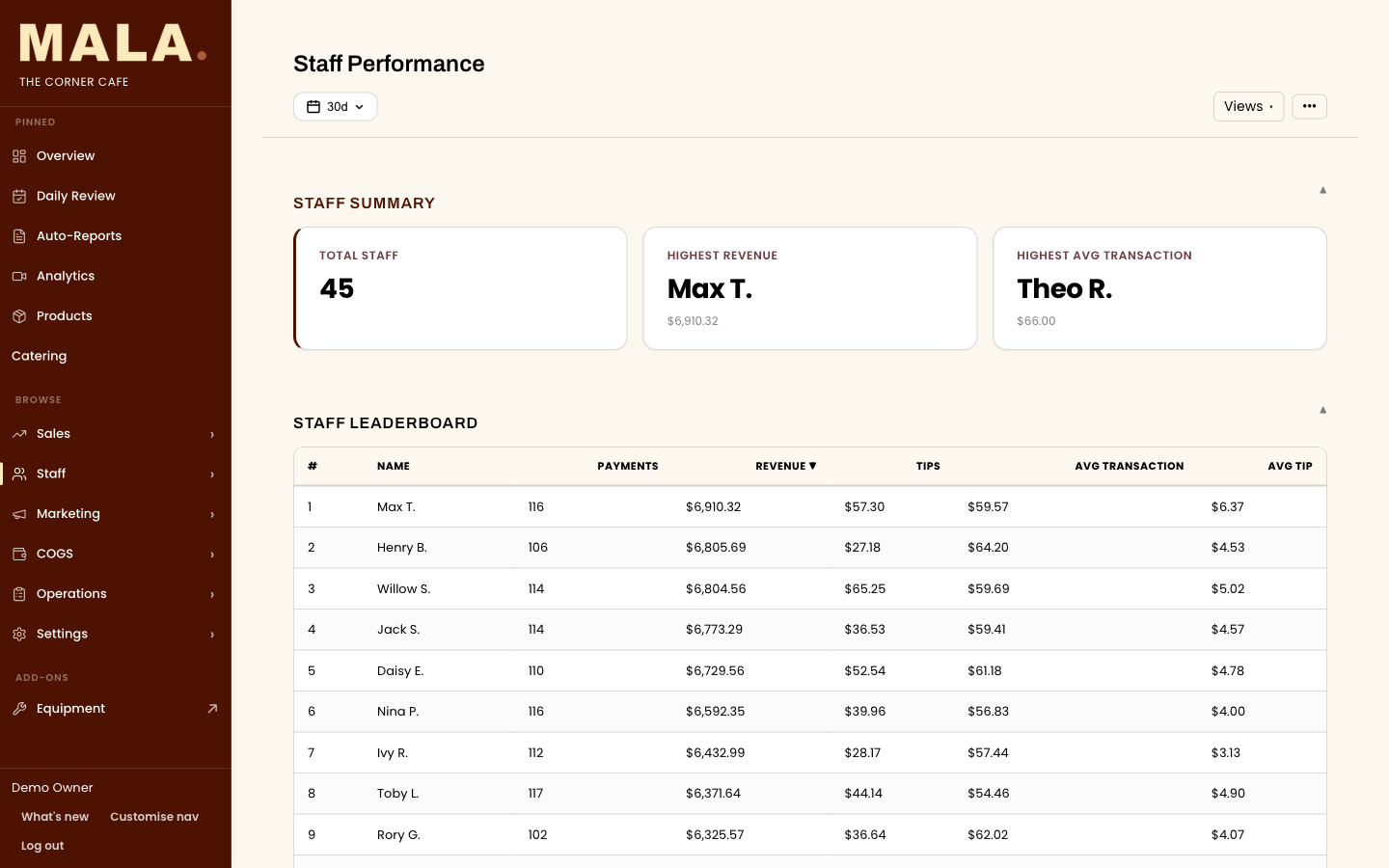Click the Products box icon
1389x868 pixels.
(x=19, y=316)
